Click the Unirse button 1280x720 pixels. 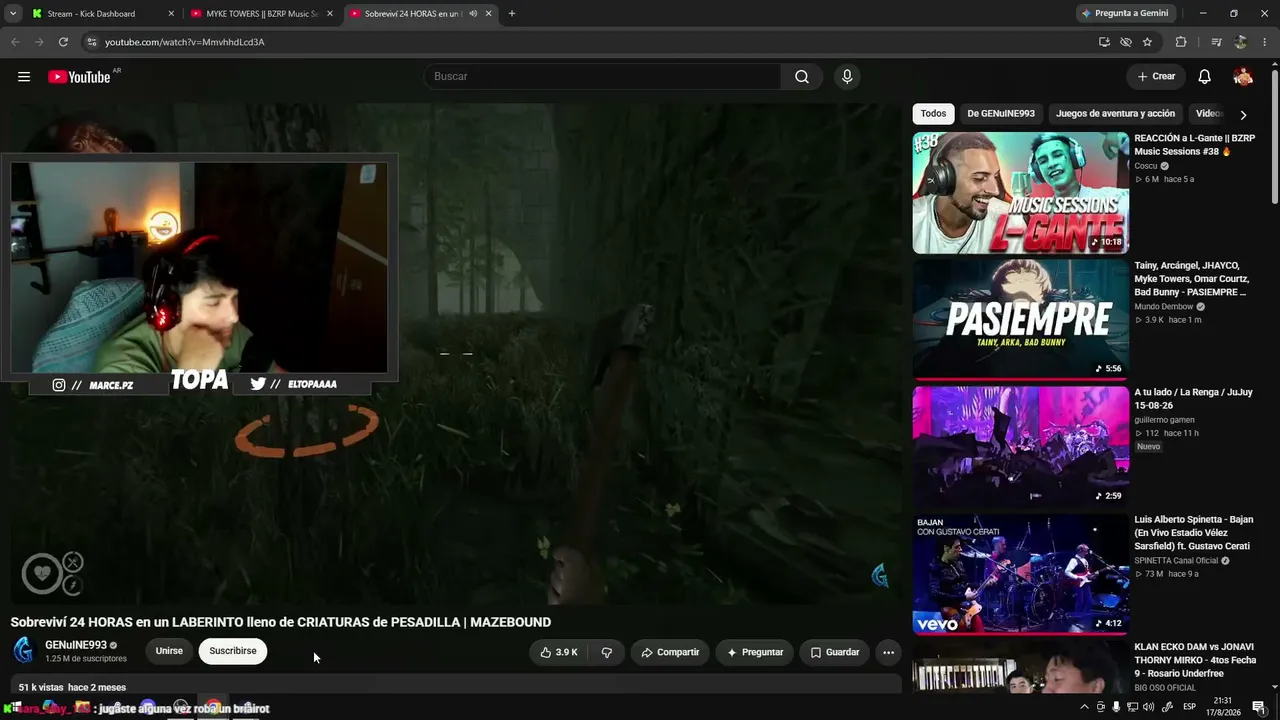point(169,651)
